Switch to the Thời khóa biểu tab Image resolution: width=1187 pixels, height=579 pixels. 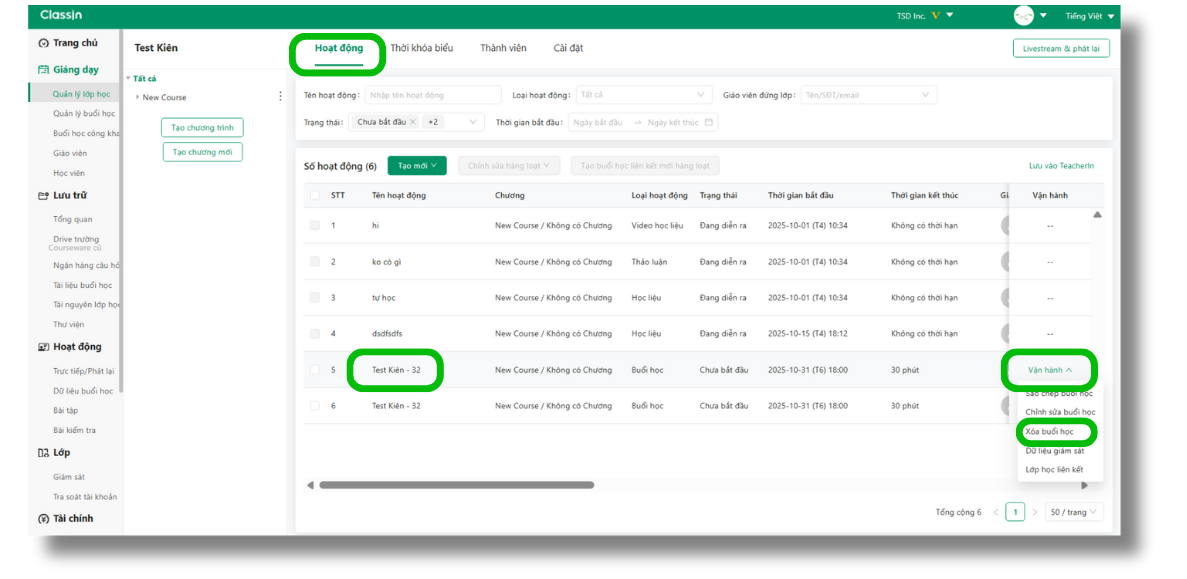(x=421, y=48)
